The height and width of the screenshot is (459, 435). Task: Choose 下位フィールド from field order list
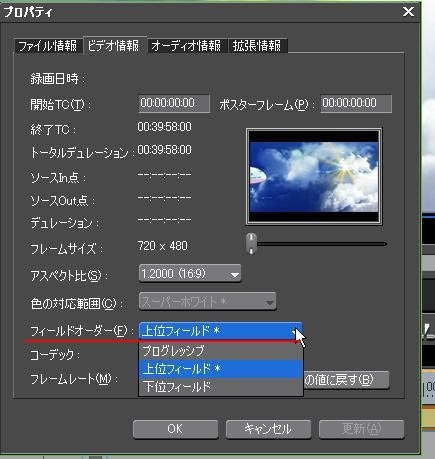click(221, 387)
